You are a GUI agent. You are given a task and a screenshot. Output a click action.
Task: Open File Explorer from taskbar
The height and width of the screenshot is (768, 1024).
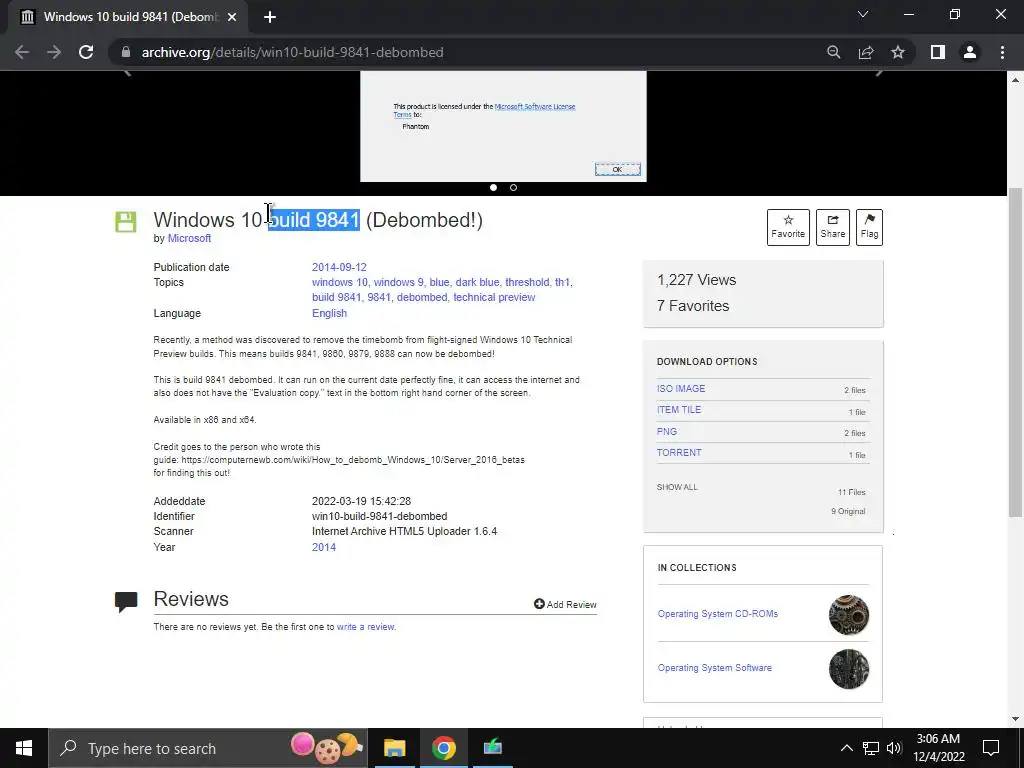[394, 748]
